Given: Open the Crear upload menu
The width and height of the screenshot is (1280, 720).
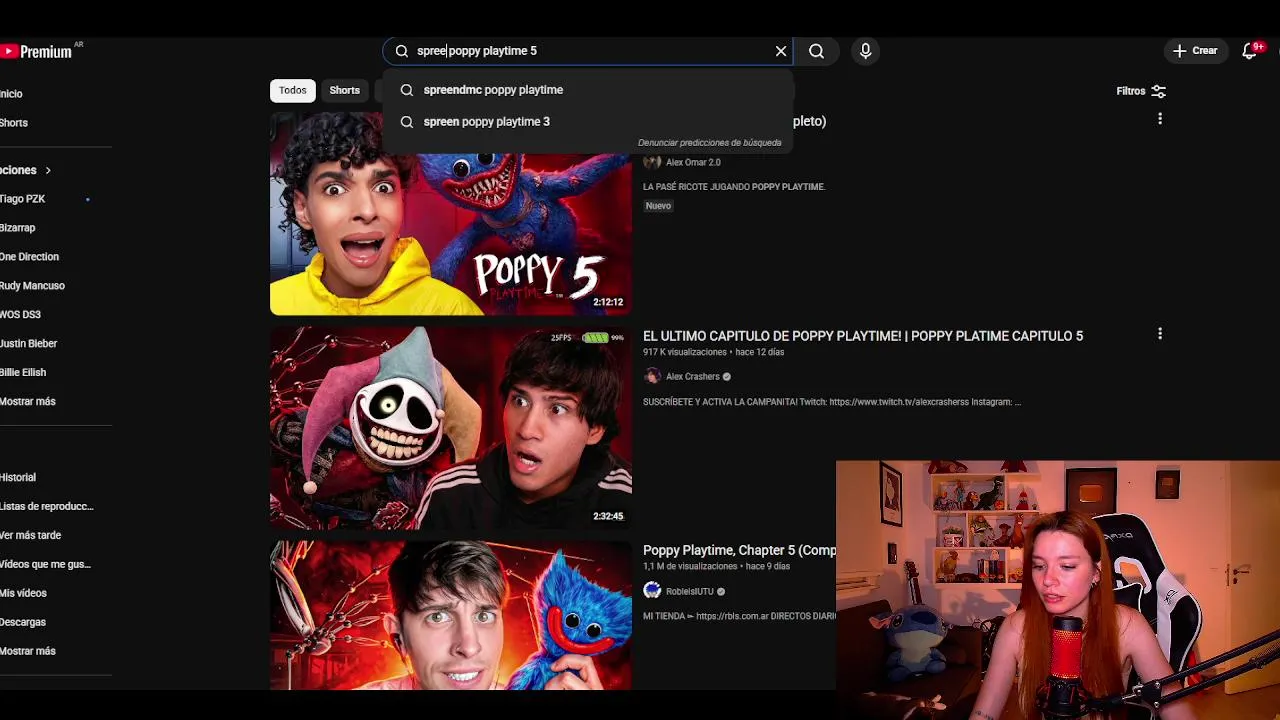Looking at the screenshot, I should pyautogui.click(x=1195, y=51).
